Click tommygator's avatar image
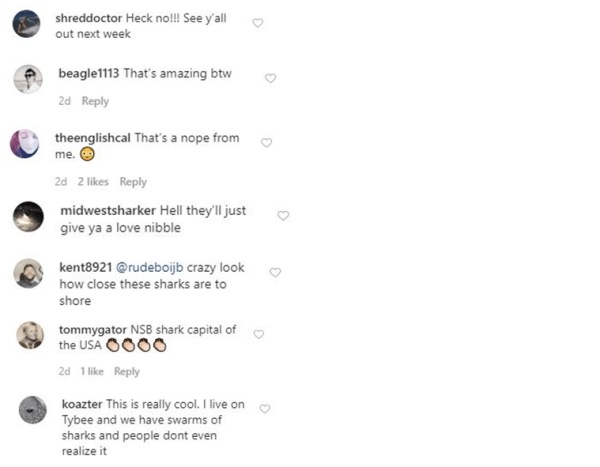600x467 pixels. click(30, 336)
